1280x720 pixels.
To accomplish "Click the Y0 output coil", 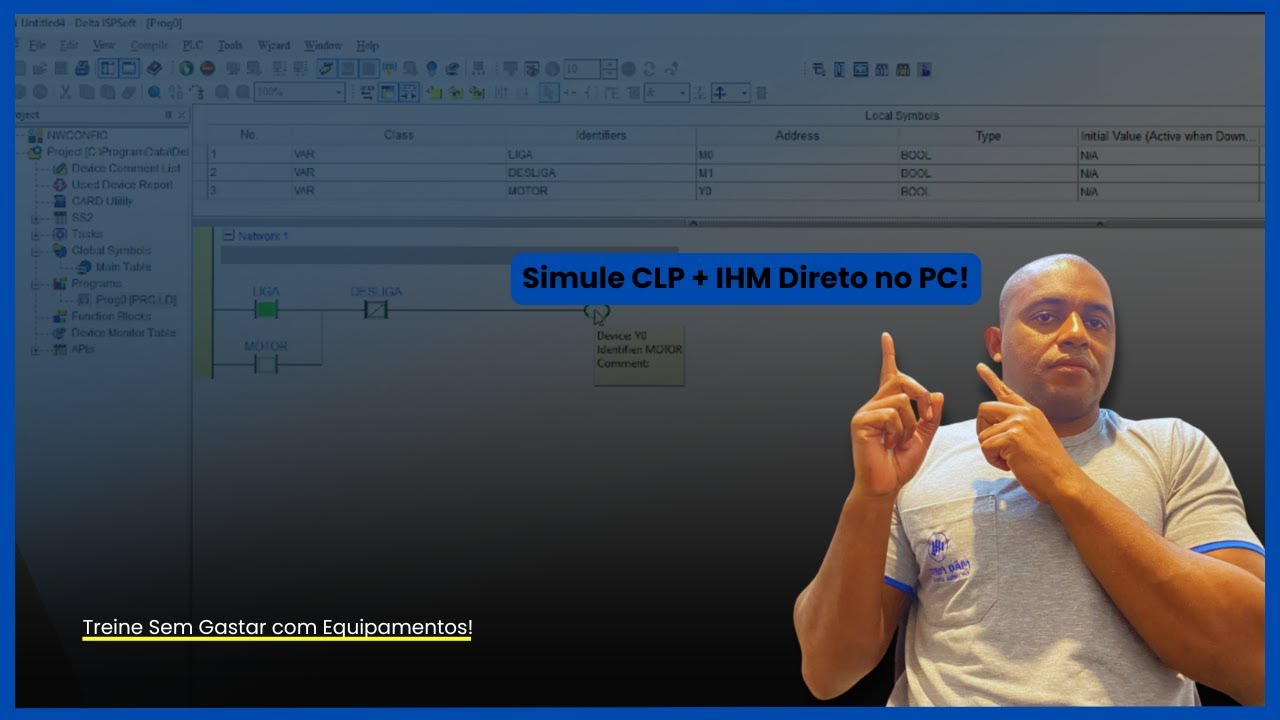I will (597, 312).
